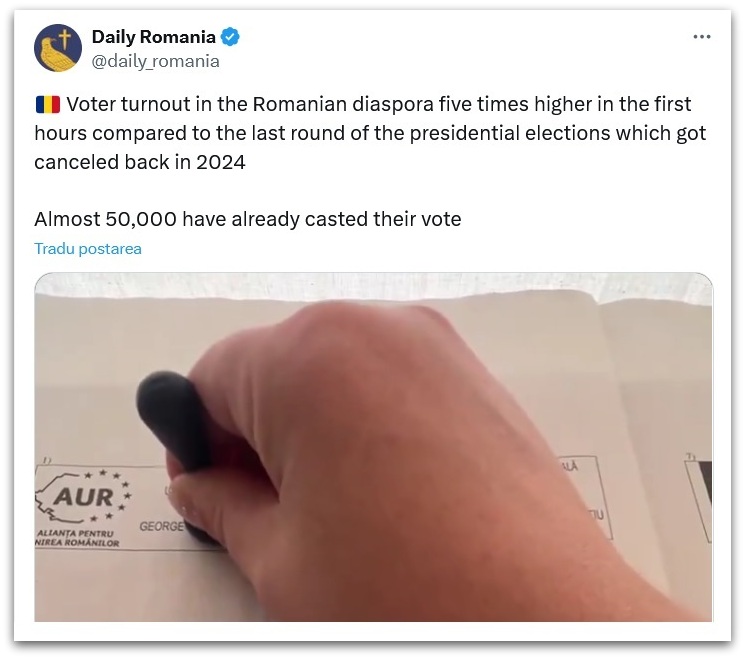Image resolution: width=745 pixels, height=659 pixels.
Task: Click the AUR logo in the video
Action: 83,497
